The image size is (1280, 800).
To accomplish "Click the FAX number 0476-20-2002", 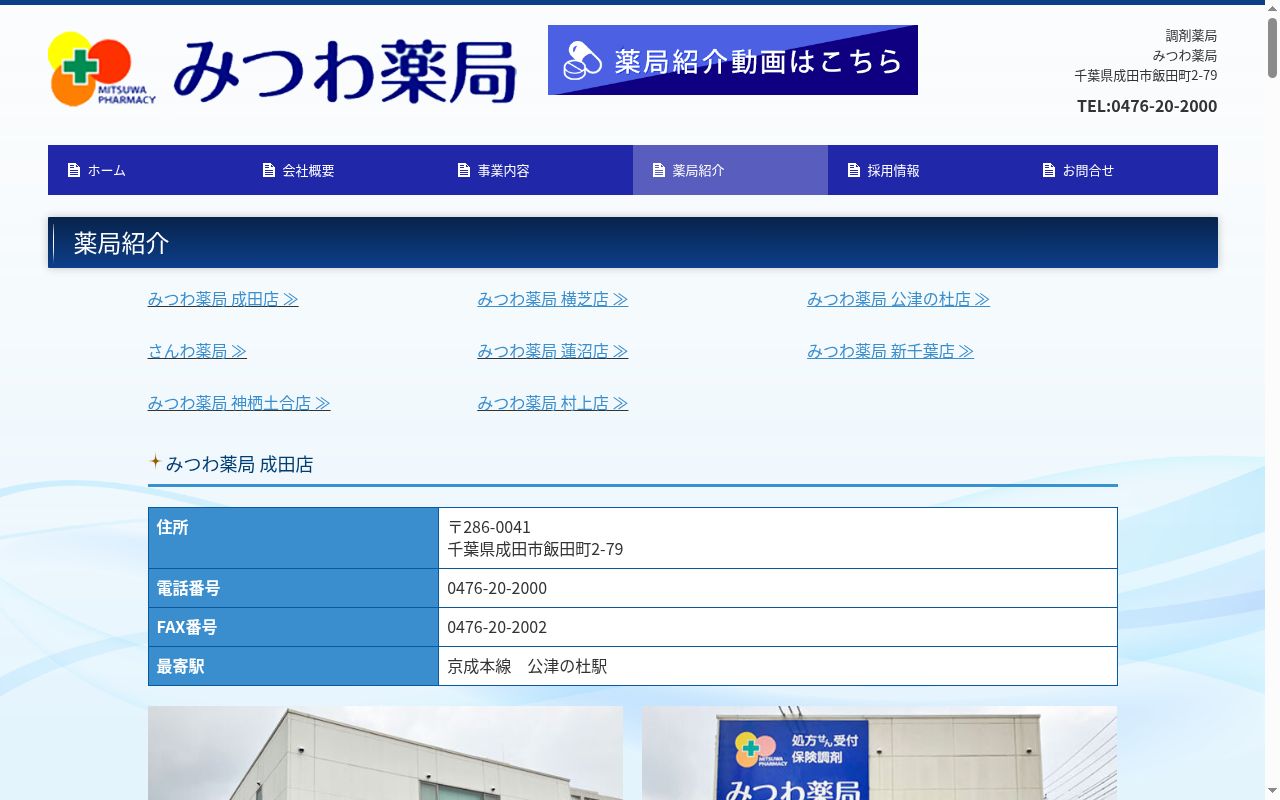I will pos(497,627).
